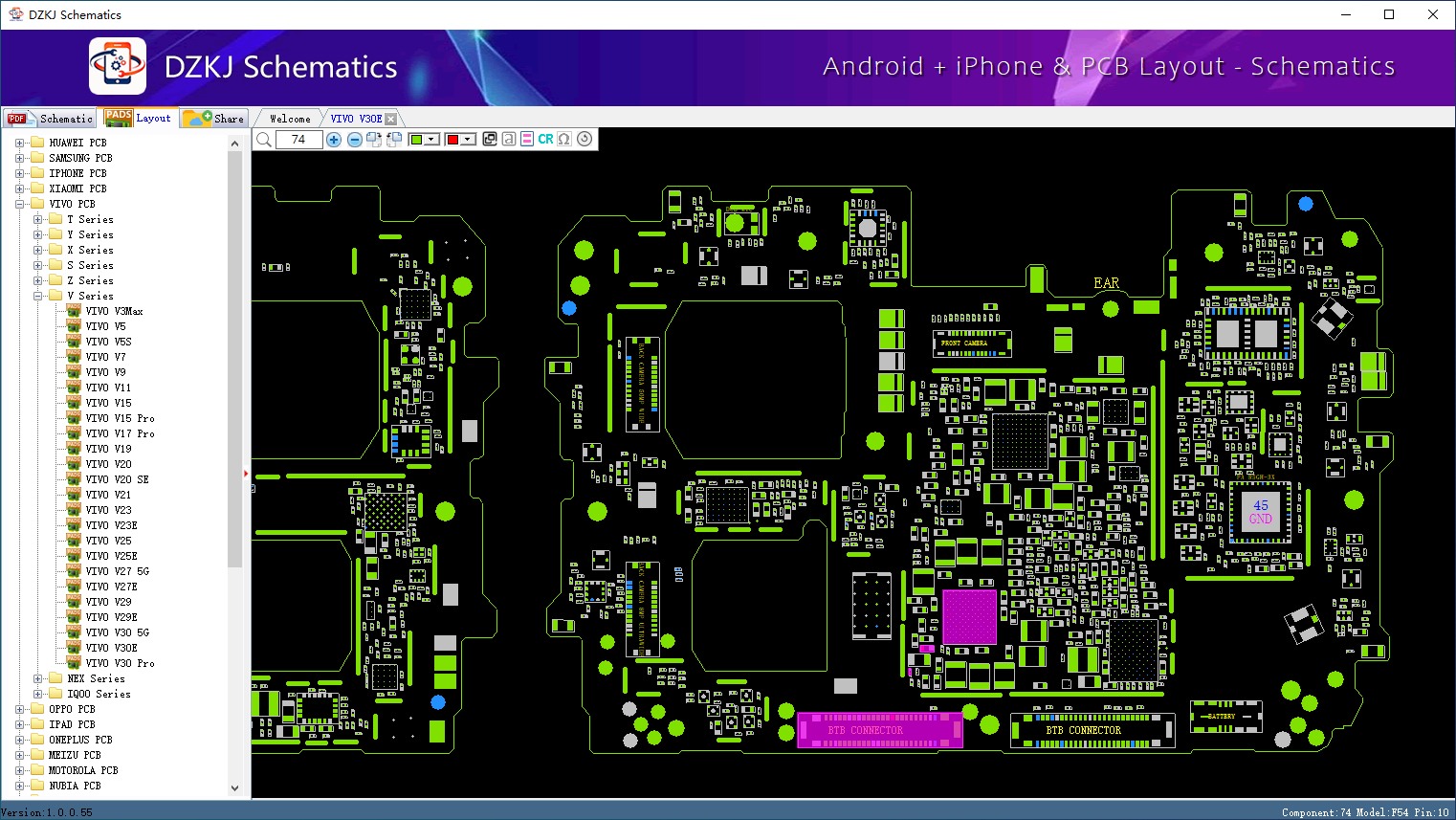Expand the S Series folder

click(37, 265)
